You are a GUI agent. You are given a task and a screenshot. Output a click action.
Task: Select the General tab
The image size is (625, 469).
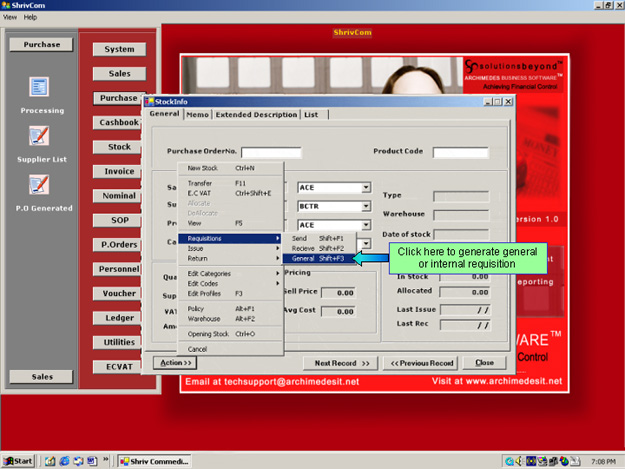pyautogui.click(x=164, y=114)
